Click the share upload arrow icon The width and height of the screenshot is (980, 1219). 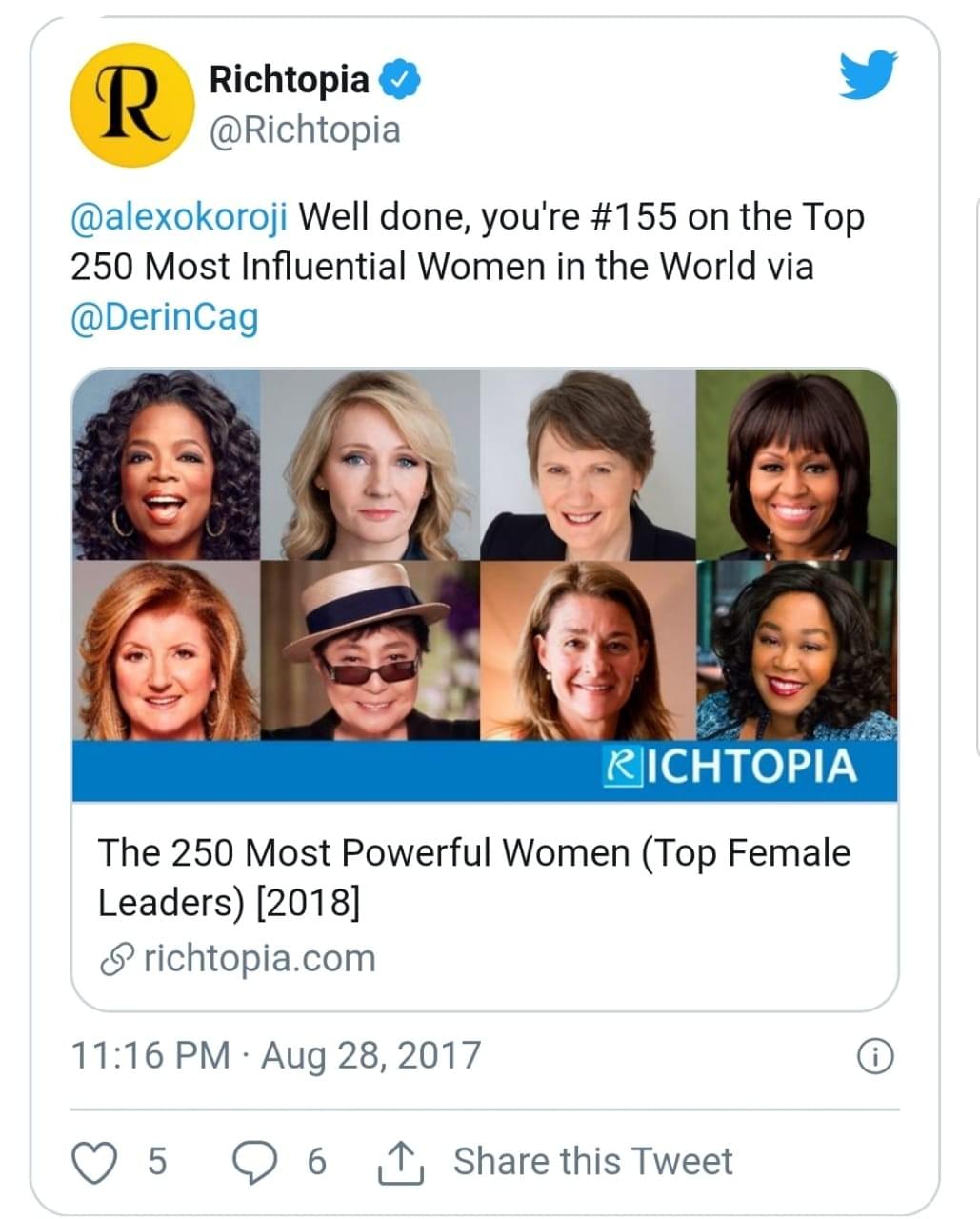click(x=401, y=1163)
